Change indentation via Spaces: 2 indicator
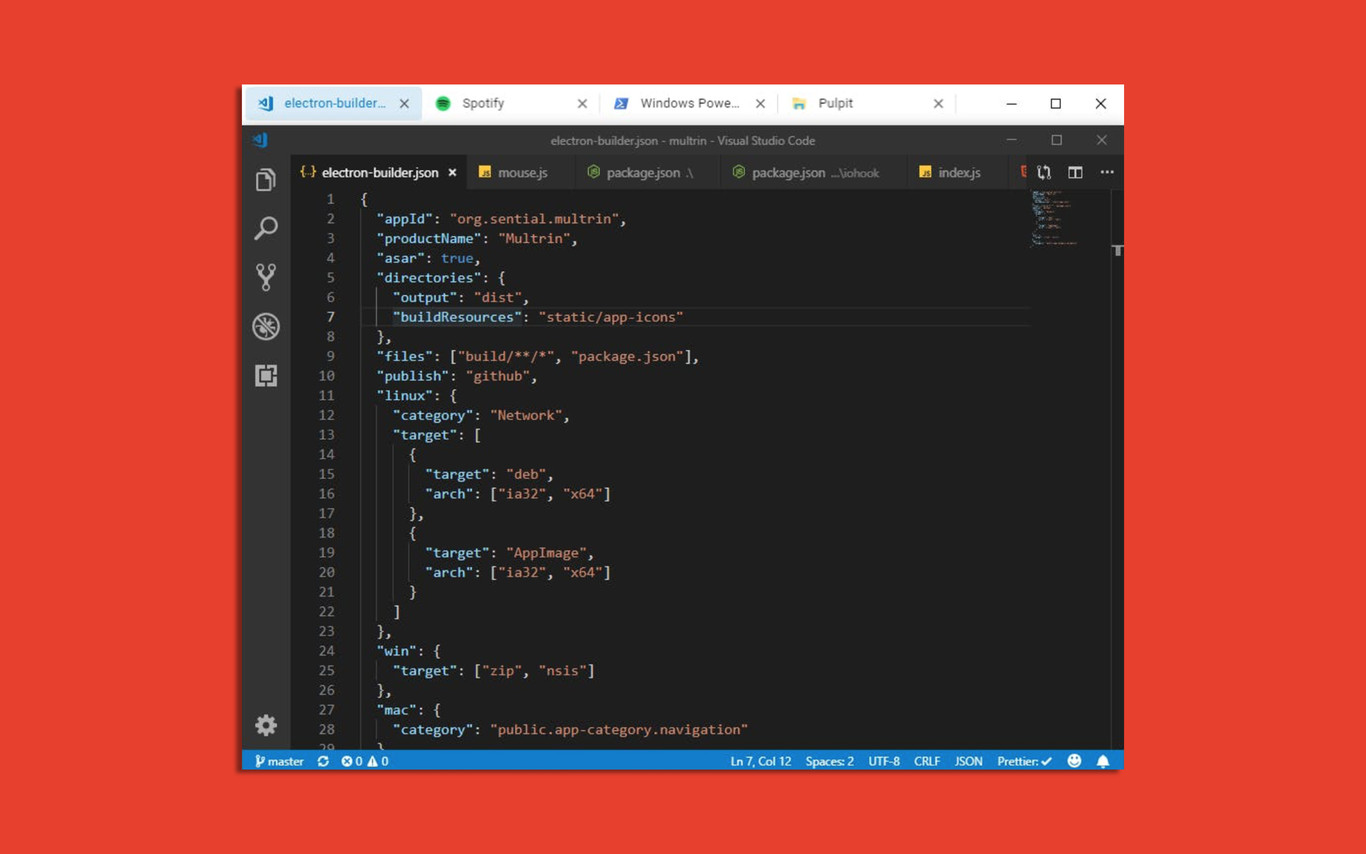 (x=829, y=760)
